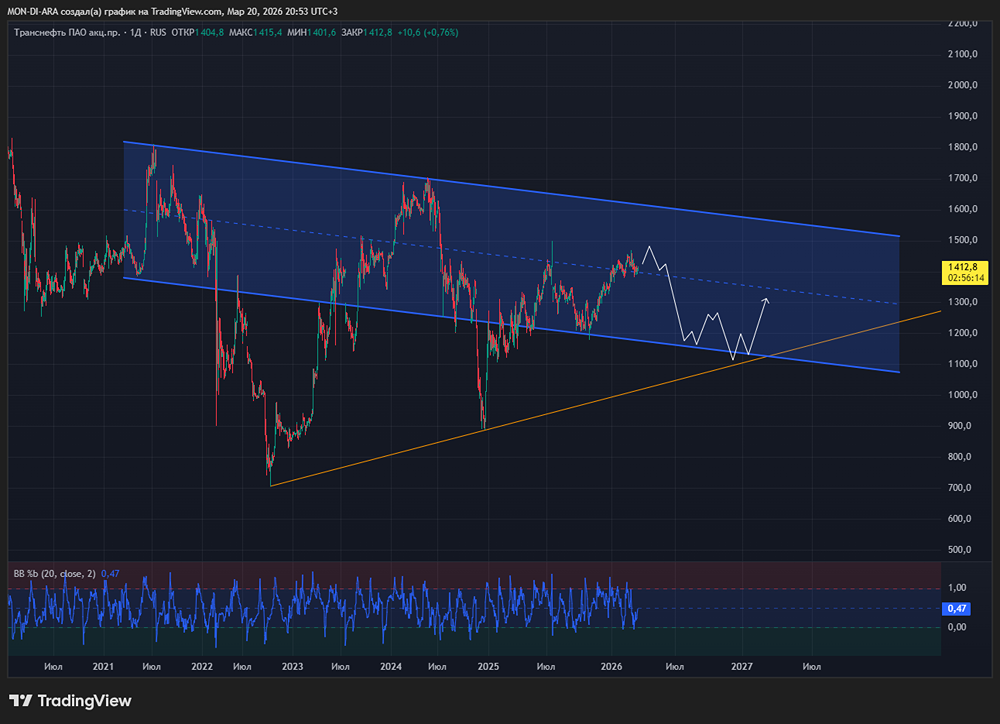
Task: Open the TradingView wordmark link
Action: [x=84, y=700]
